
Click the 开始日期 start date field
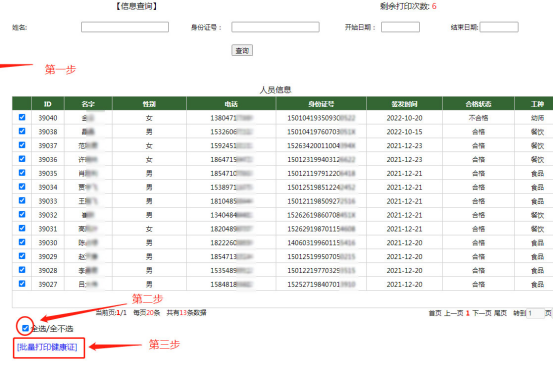click(x=400, y=27)
